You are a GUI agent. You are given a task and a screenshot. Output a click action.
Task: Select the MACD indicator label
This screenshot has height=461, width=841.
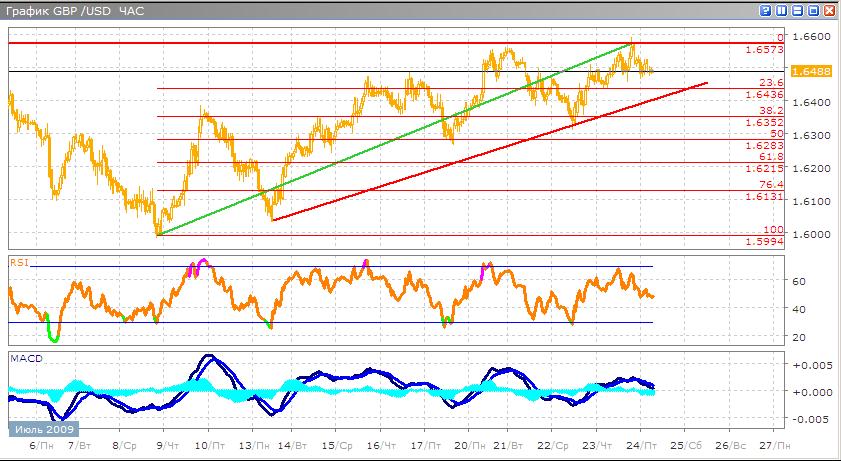[23, 357]
